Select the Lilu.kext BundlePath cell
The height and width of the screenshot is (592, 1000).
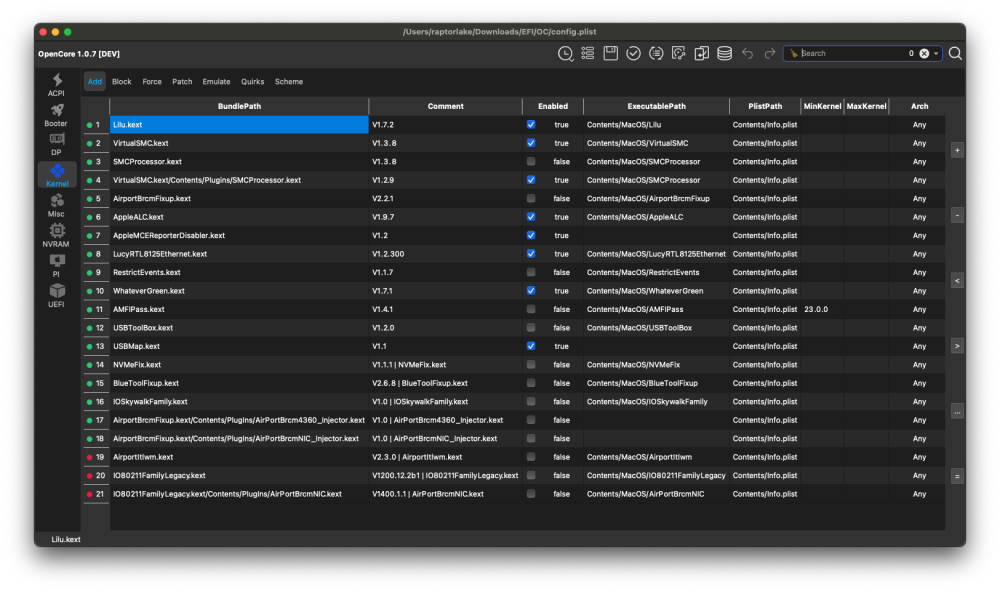click(239, 124)
